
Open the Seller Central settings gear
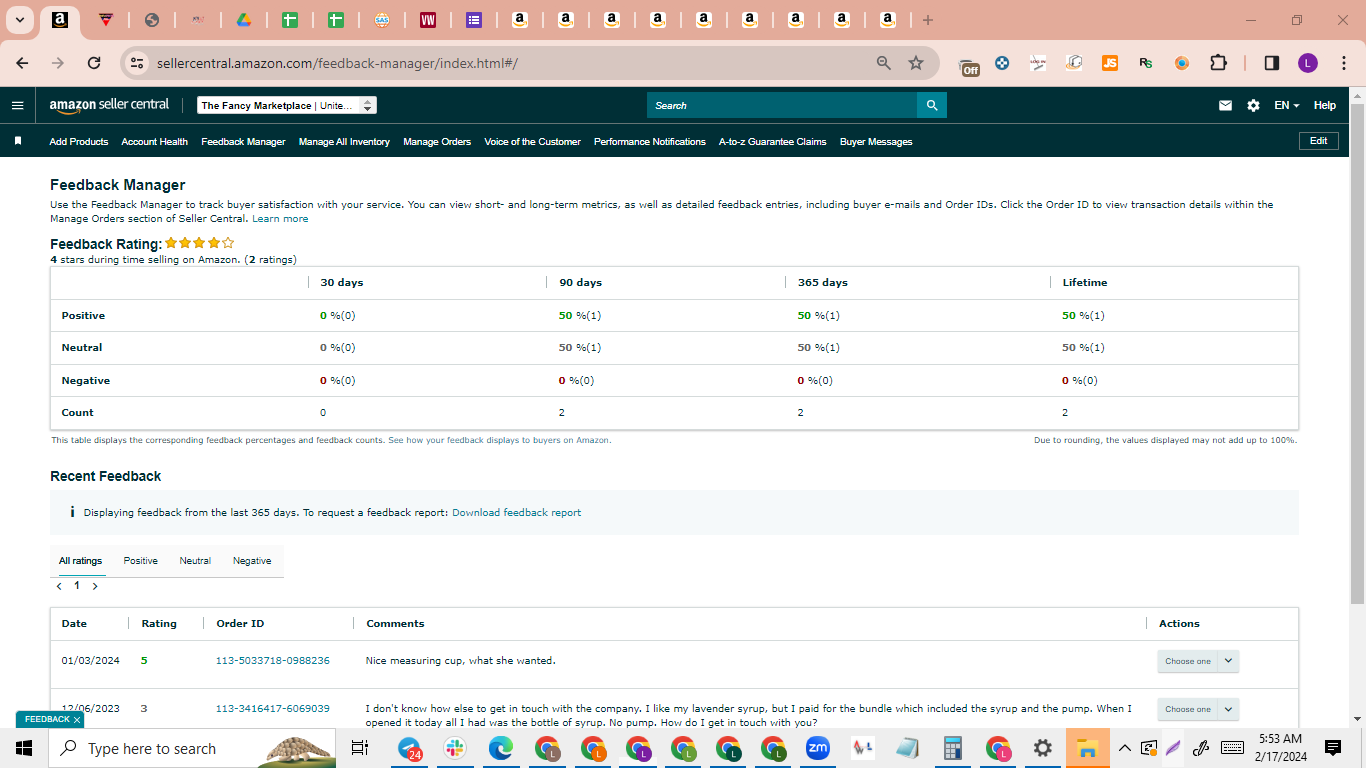1253,105
